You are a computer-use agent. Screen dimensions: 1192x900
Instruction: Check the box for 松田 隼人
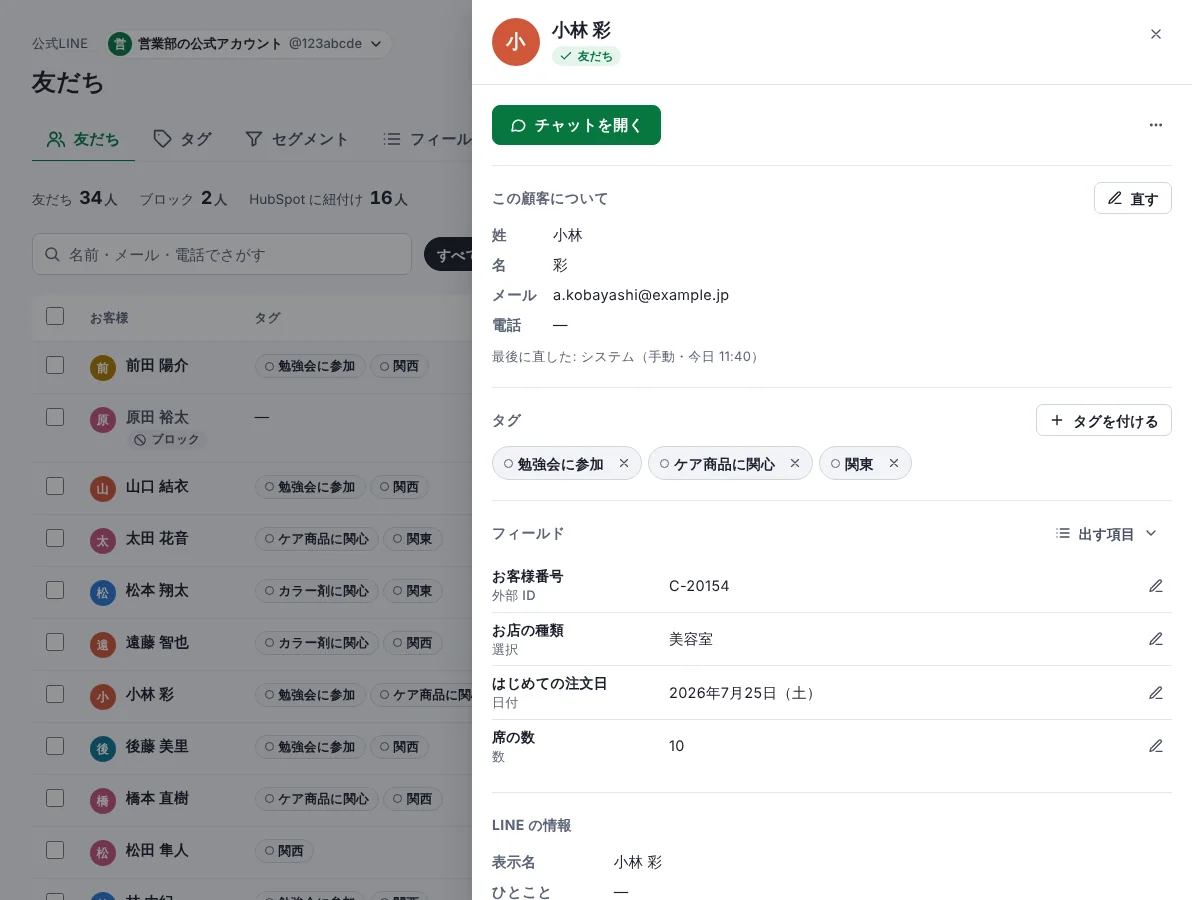(x=55, y=850)
